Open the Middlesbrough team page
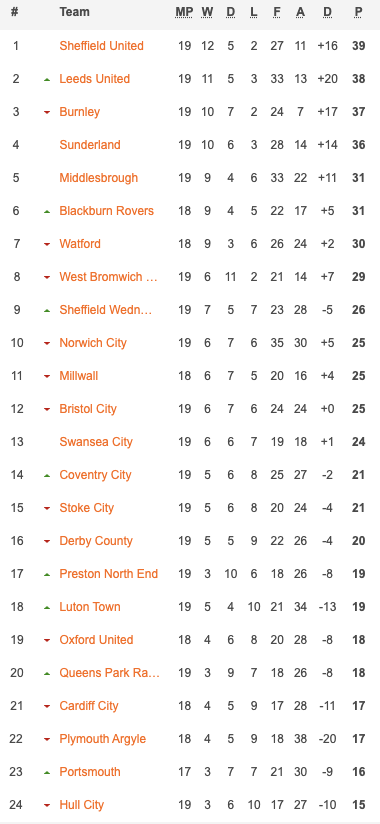The height and width of the screenshot is (824, 380). pos(99,178)
